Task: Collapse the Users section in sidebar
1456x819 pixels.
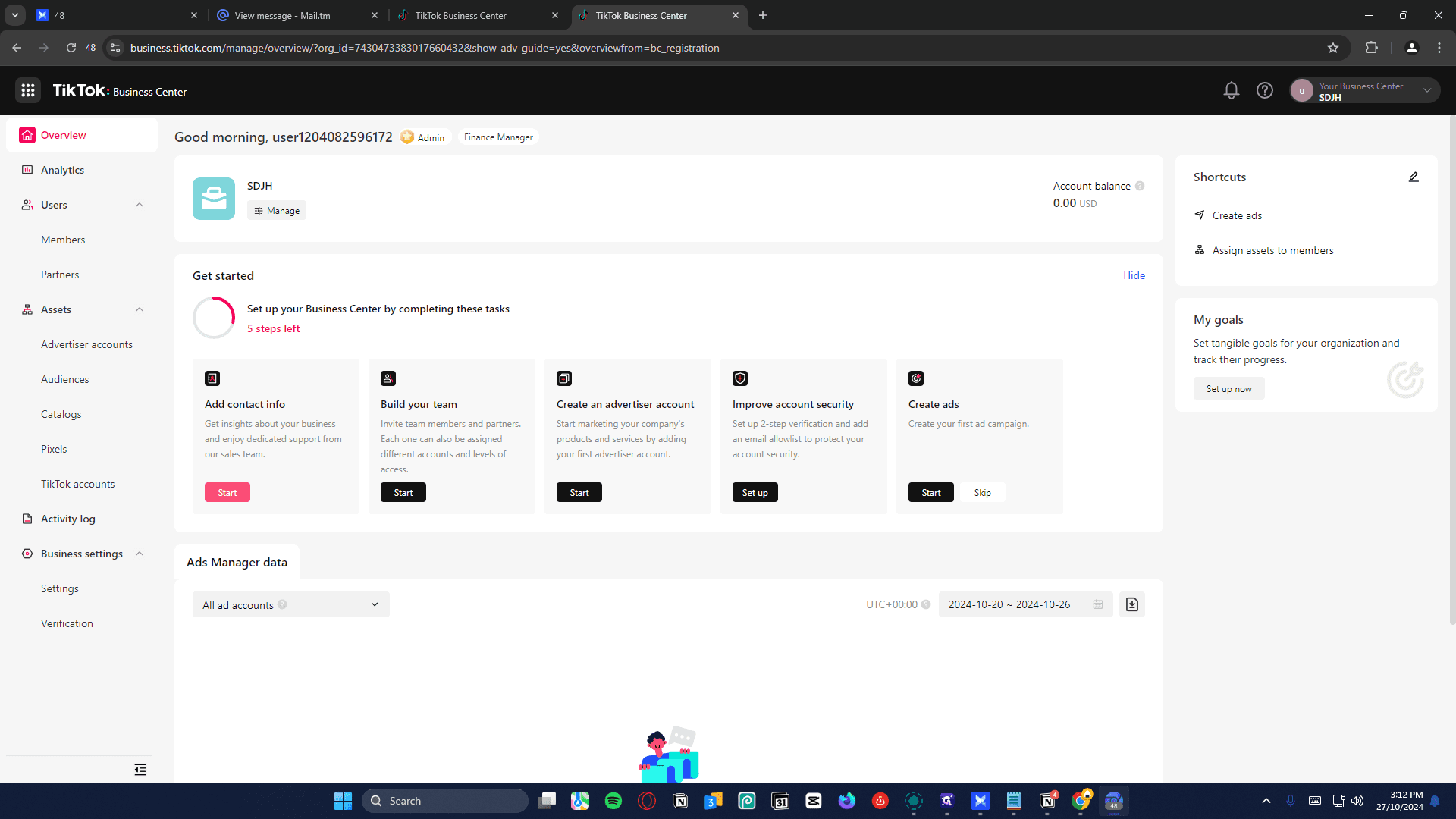Action: [x=140, y=205]
